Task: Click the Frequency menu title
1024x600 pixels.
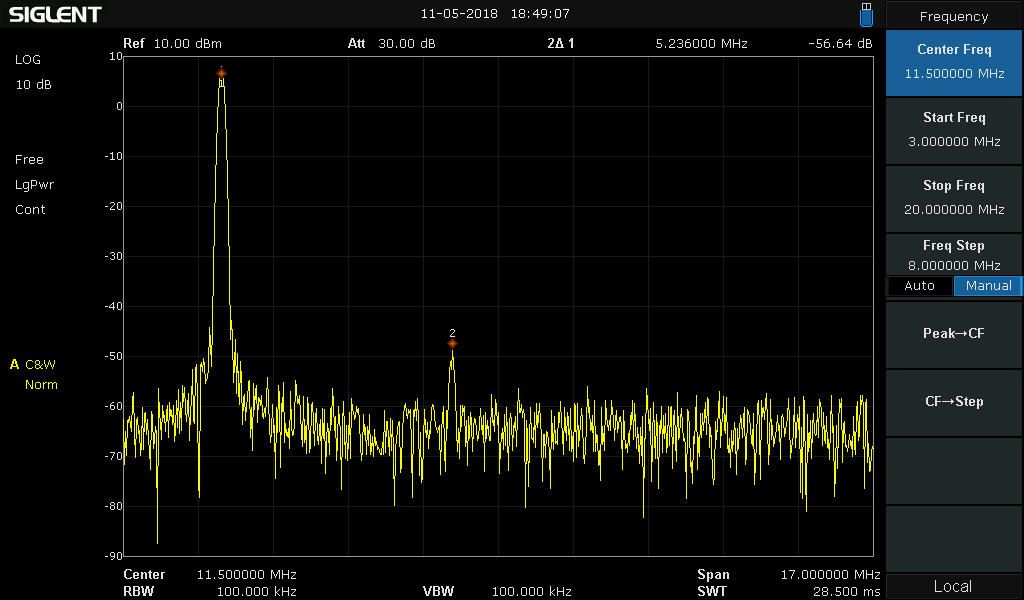Action: click(954, 16)
